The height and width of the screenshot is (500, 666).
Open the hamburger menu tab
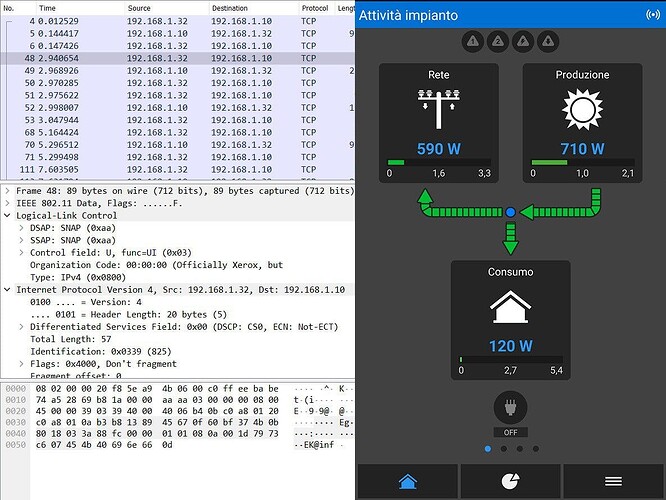[x=613, y=481]
